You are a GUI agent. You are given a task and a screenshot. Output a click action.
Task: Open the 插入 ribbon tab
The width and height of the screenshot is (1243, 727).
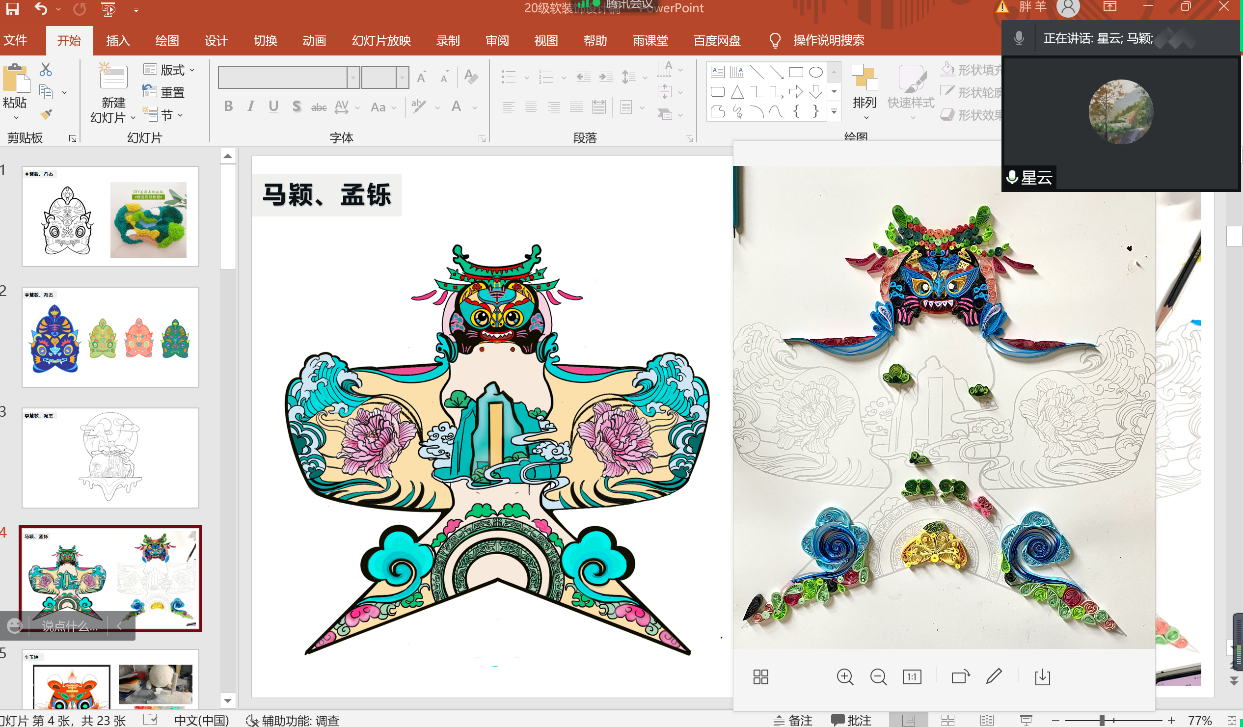118,41
